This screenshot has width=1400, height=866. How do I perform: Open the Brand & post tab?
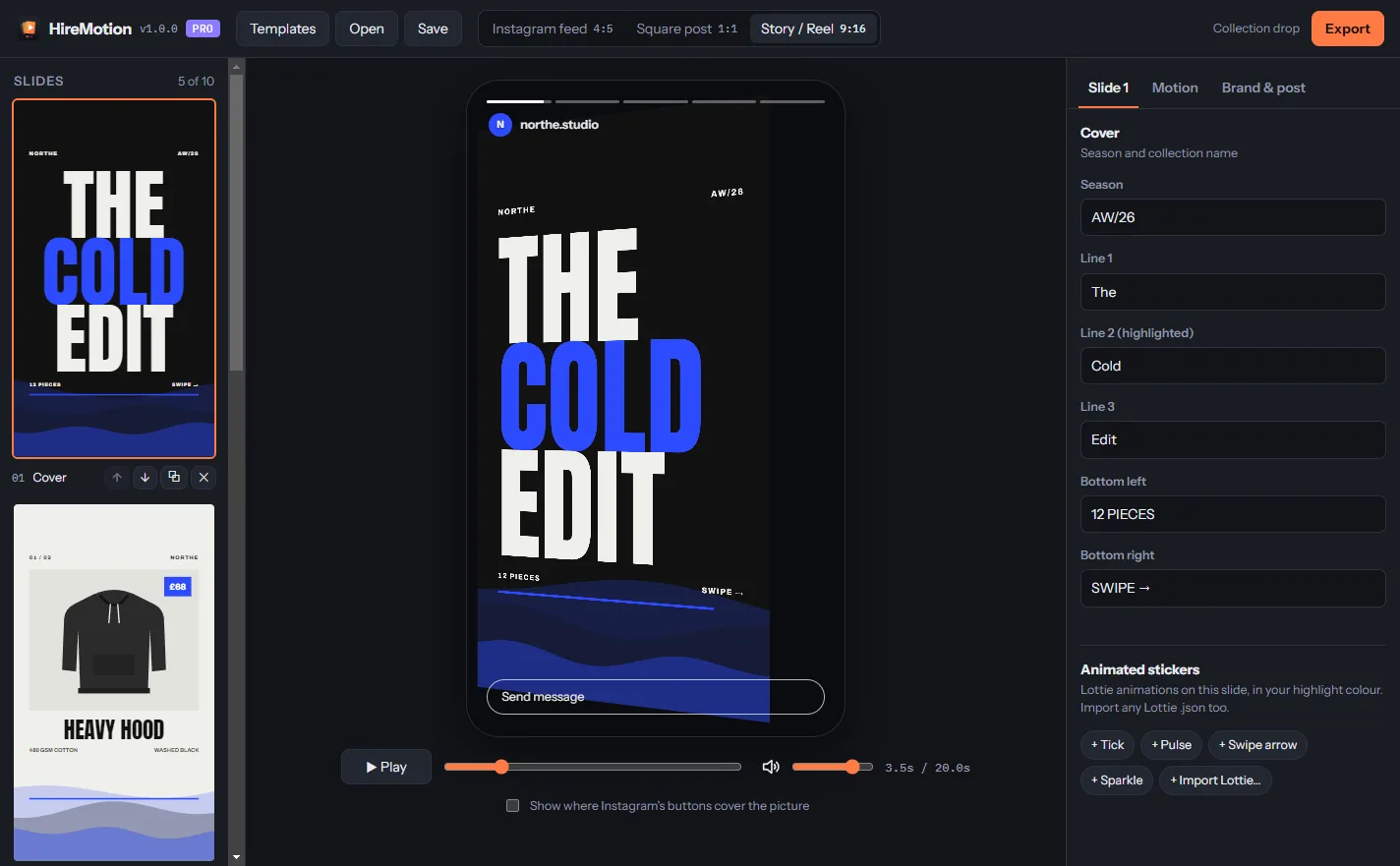[x=1263, y=87]
